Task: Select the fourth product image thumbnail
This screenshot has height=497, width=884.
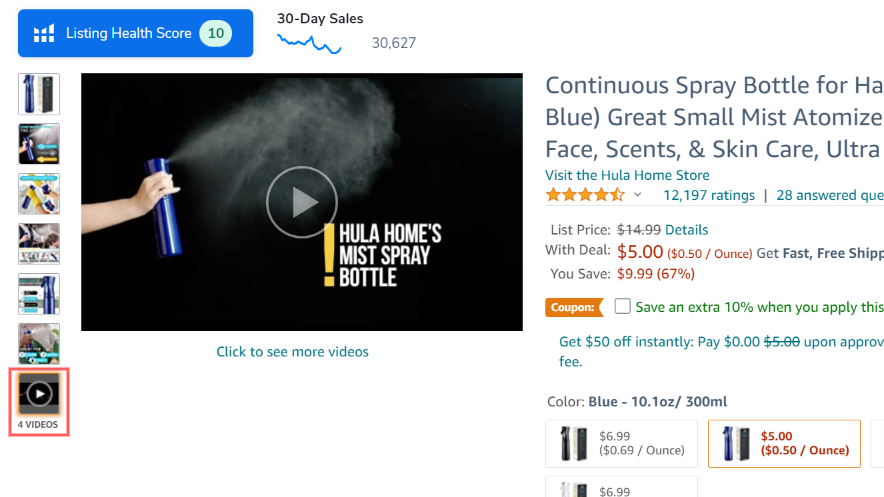Action: click(39, 244)
